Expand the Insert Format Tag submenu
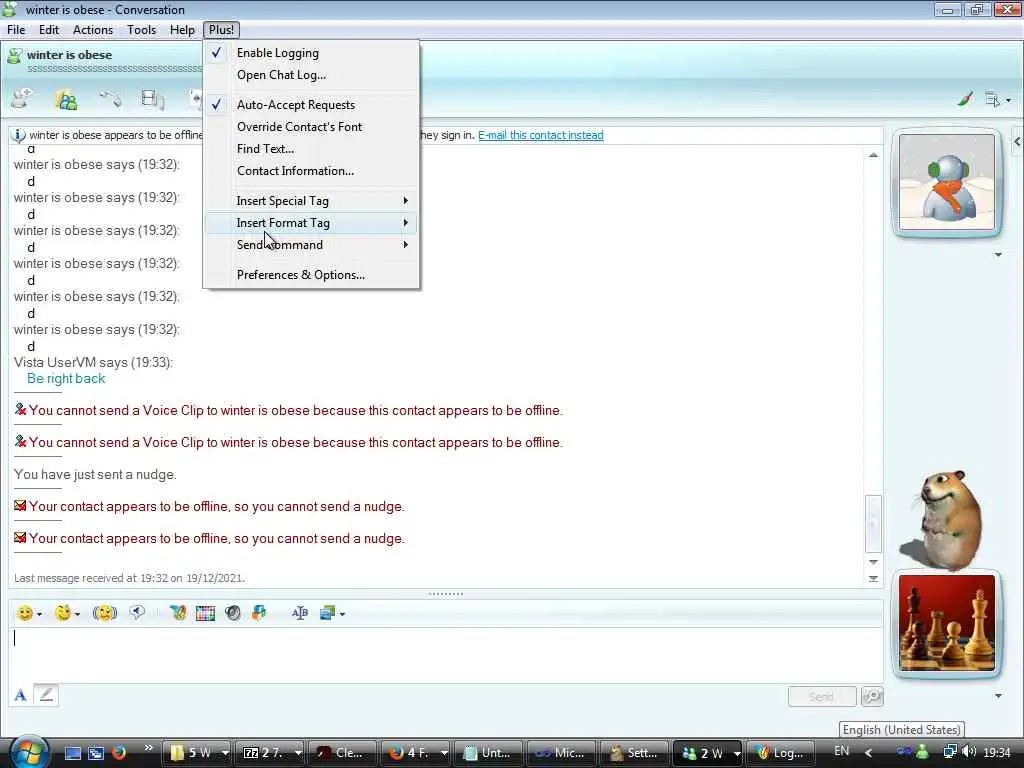The image size is (1024, 768). [311, 223]
